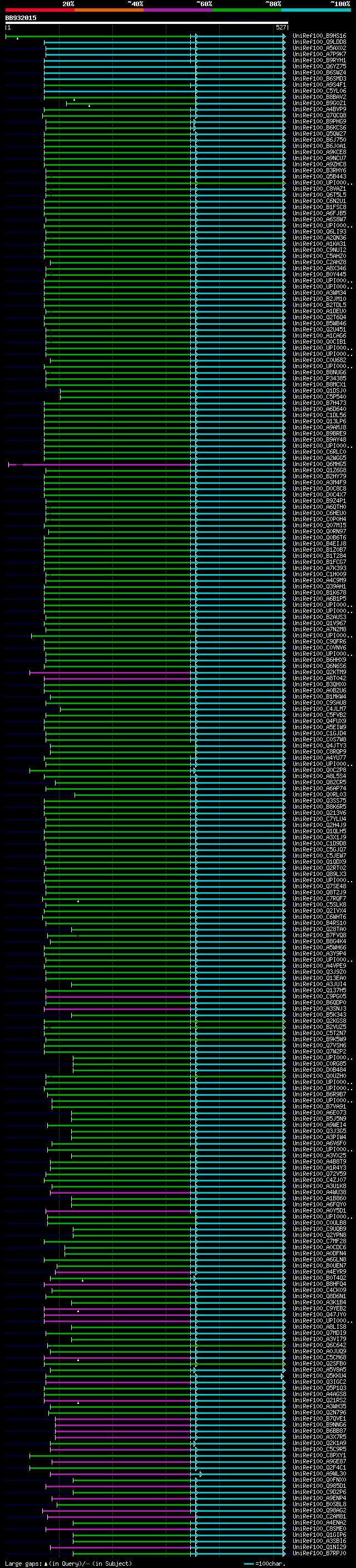Select hit label UniRef100_C0U682
This screenshot has width=356, height=1568.
(319, 360)
